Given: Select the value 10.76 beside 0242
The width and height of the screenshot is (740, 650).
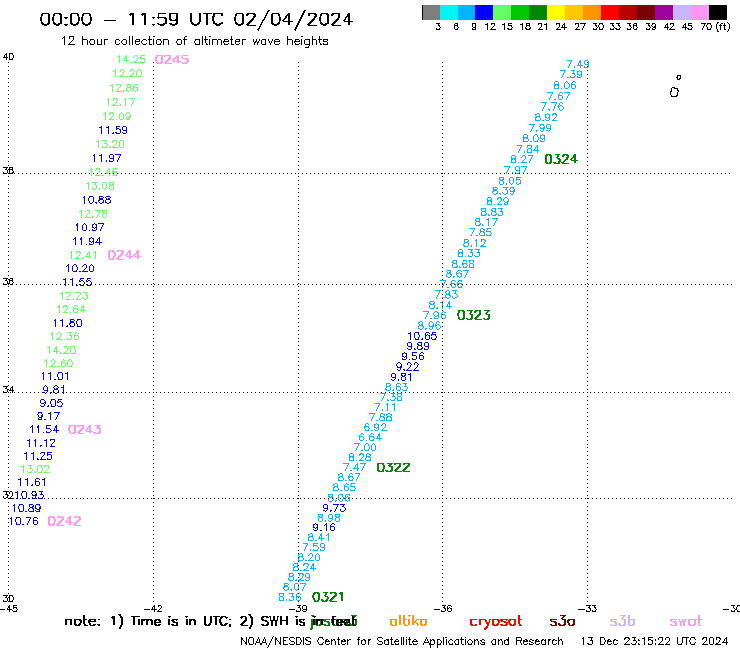Looking at the screenshot, I should click(x=24, y=522).
